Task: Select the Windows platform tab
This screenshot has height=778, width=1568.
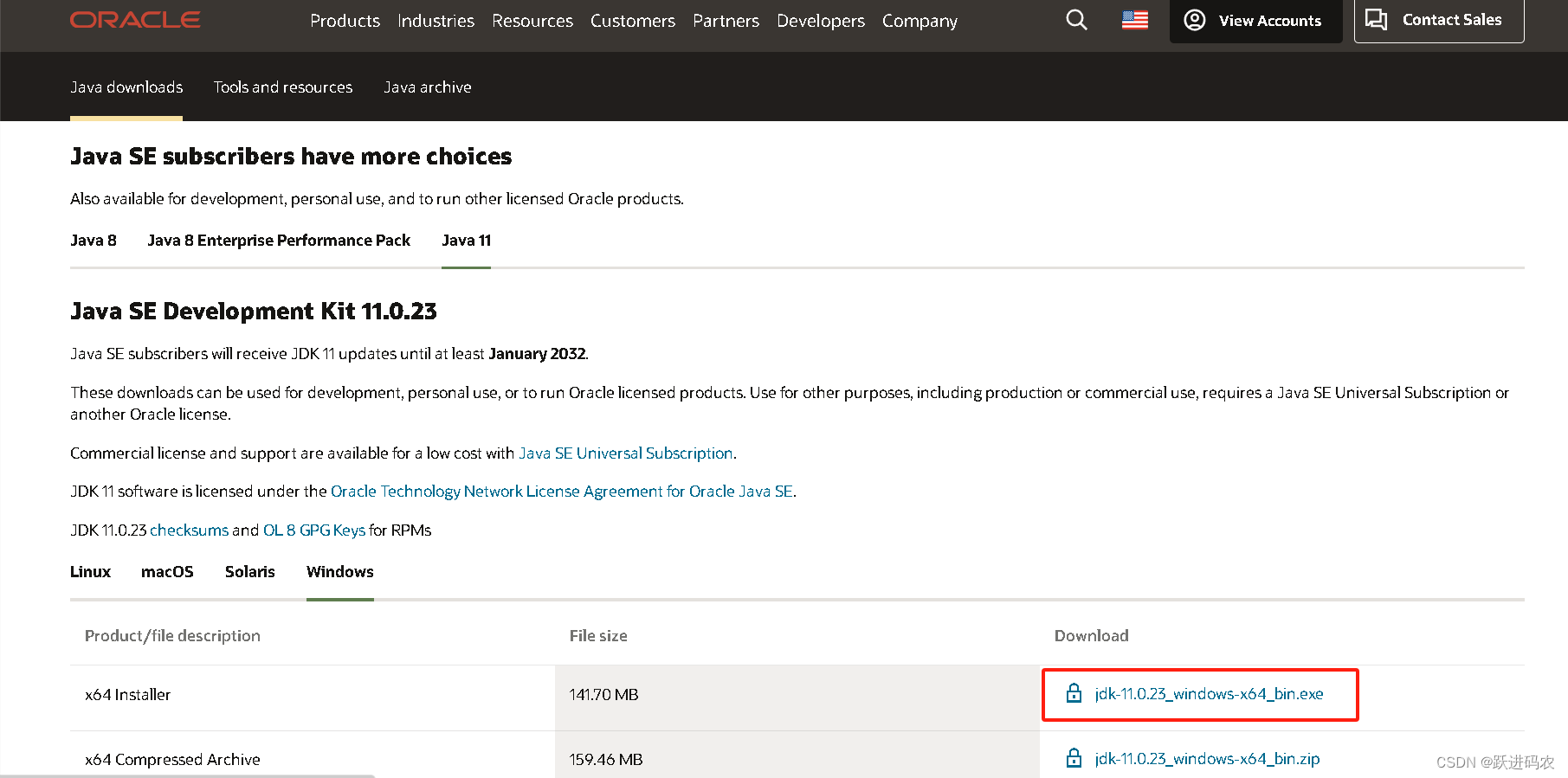Action: pos(340,572)
